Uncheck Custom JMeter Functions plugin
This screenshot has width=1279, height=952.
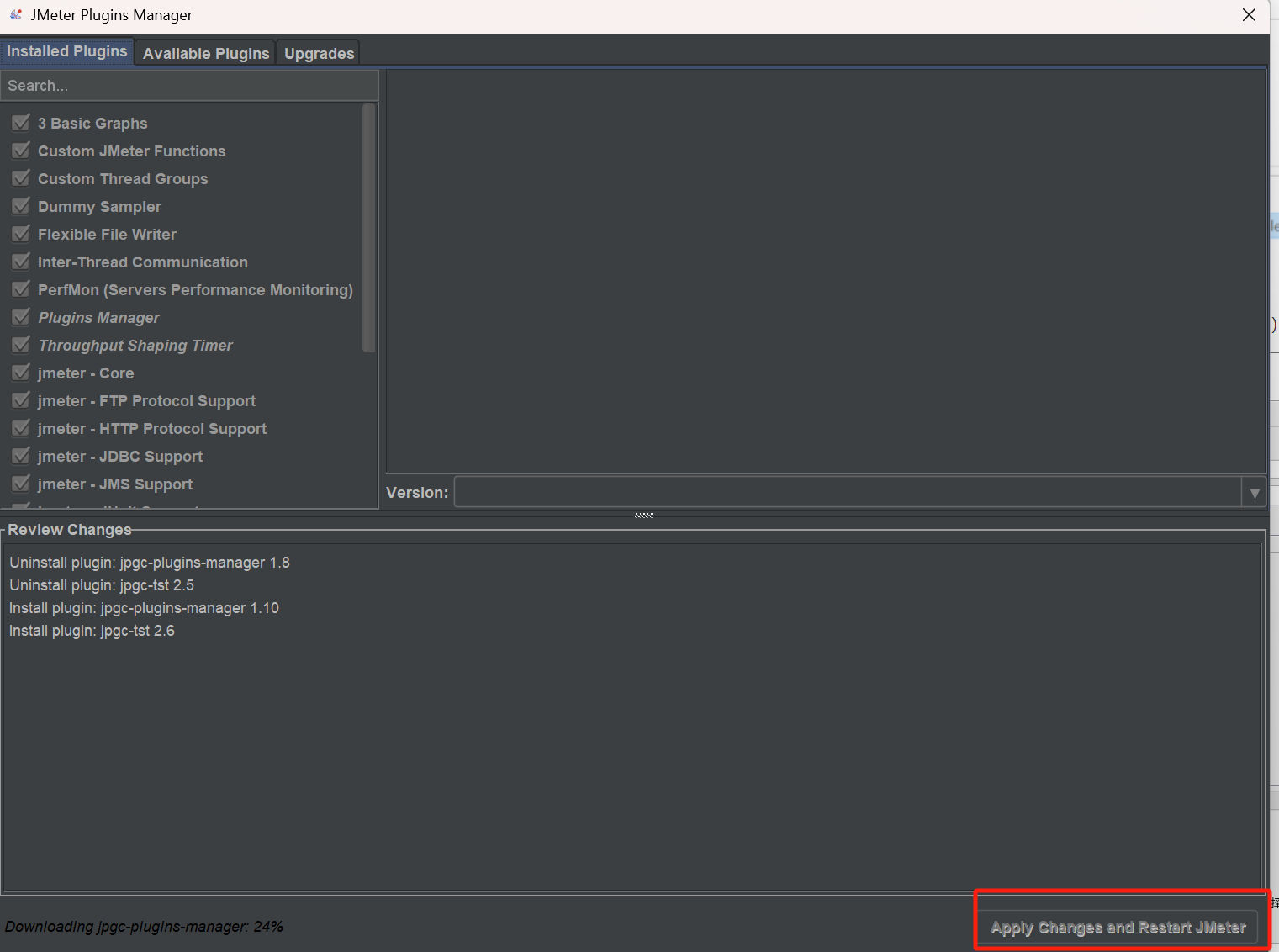coord(21,151)
